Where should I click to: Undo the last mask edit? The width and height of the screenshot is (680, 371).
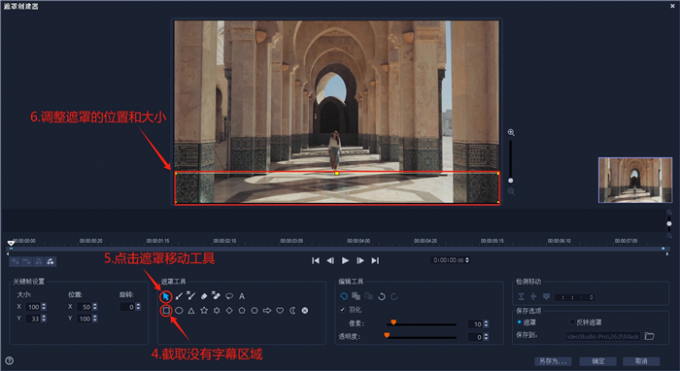point(382,296)
